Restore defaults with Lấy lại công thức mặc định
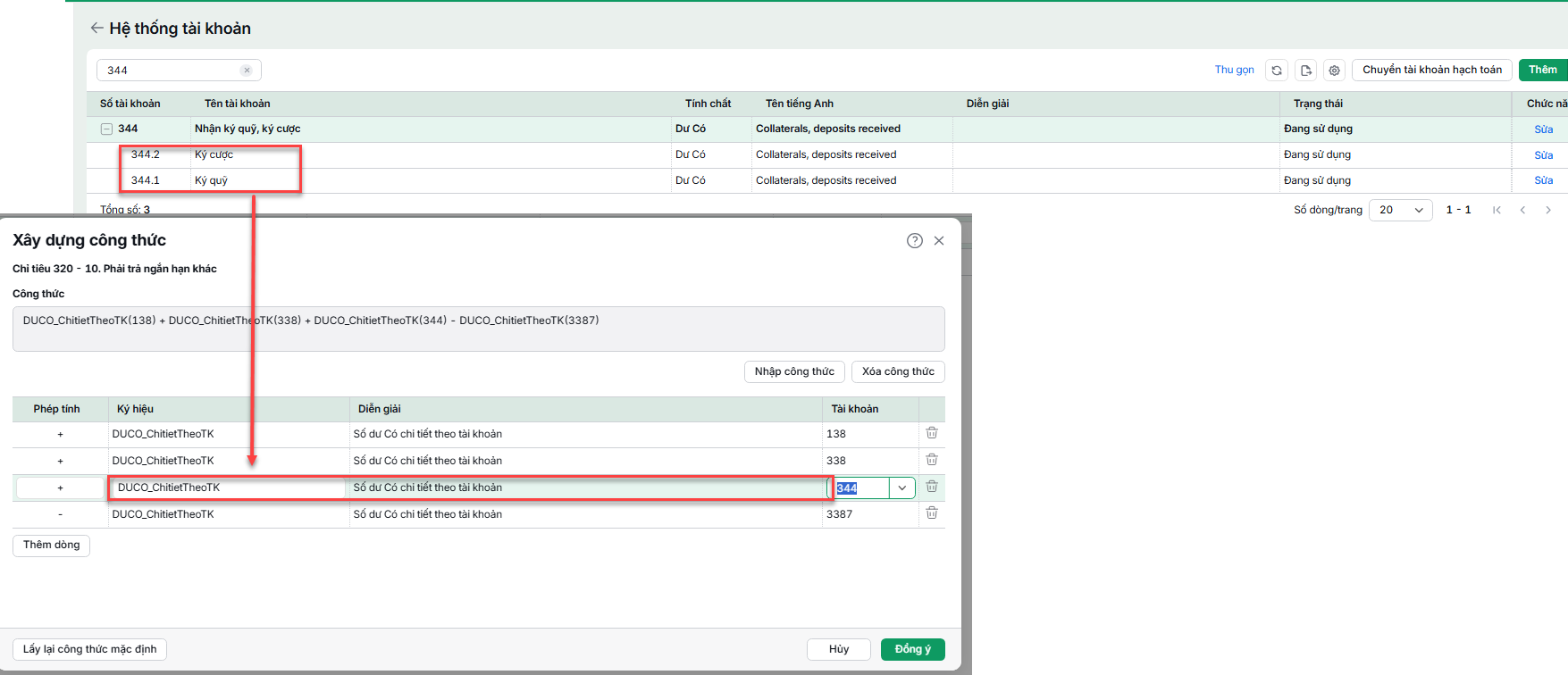 tap(89, 649)
